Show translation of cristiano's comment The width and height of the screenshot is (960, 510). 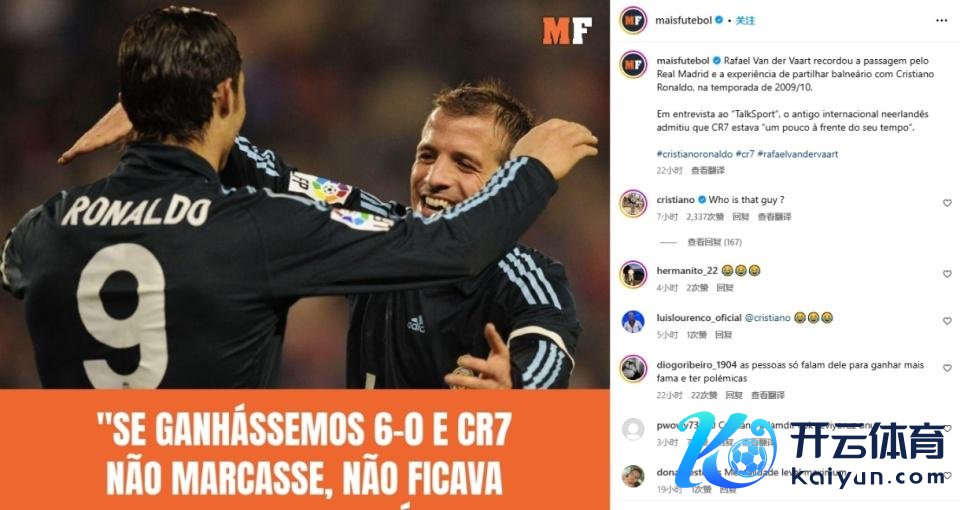click(x=774, y=217)
